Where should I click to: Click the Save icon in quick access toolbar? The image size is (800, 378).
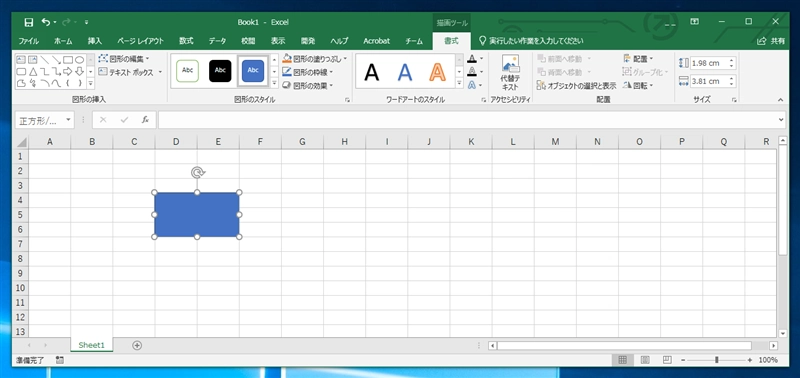pyautogui.click(x=29, y=22)
